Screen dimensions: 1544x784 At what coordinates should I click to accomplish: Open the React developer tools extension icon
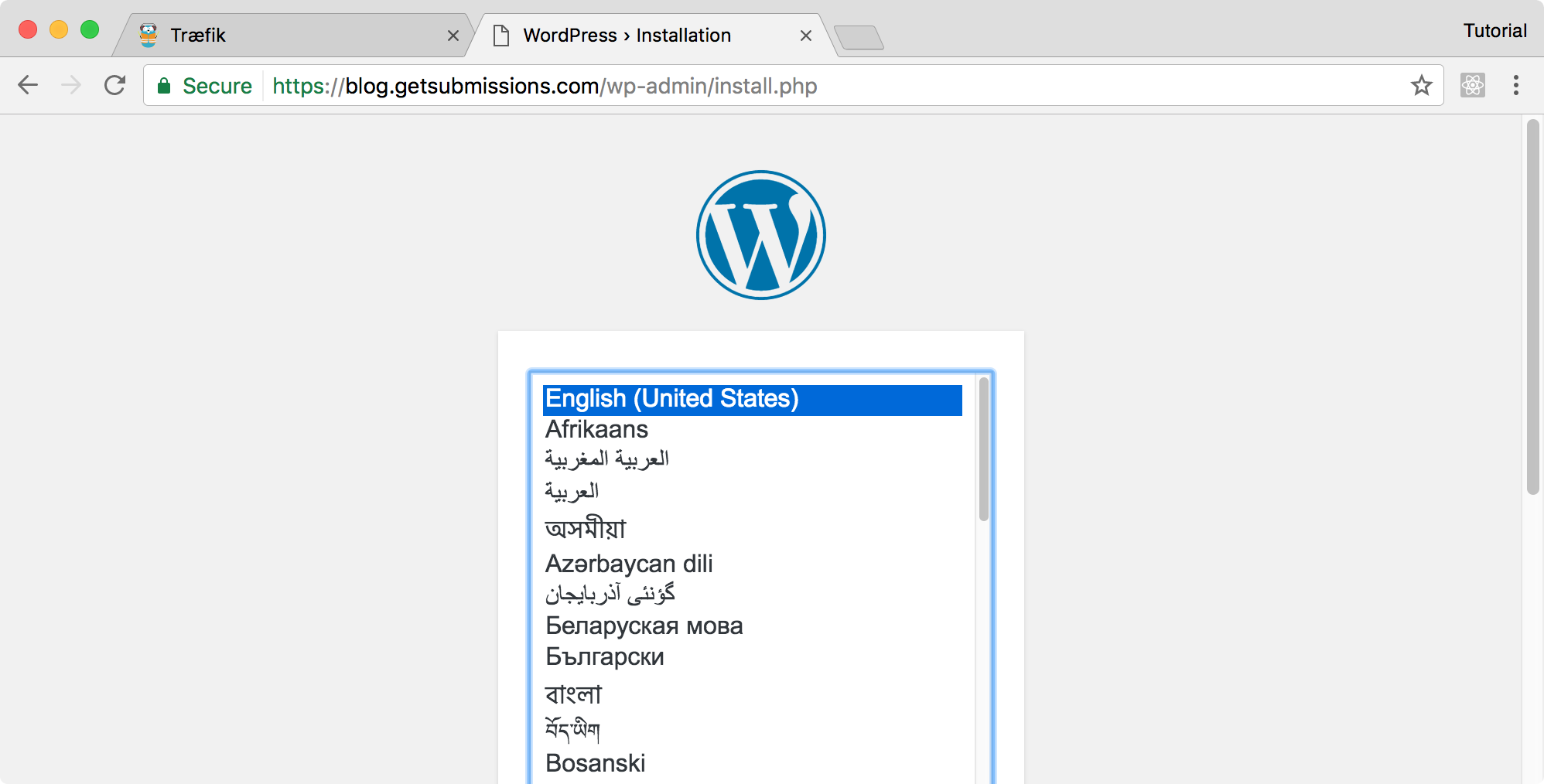(1473, 85)
